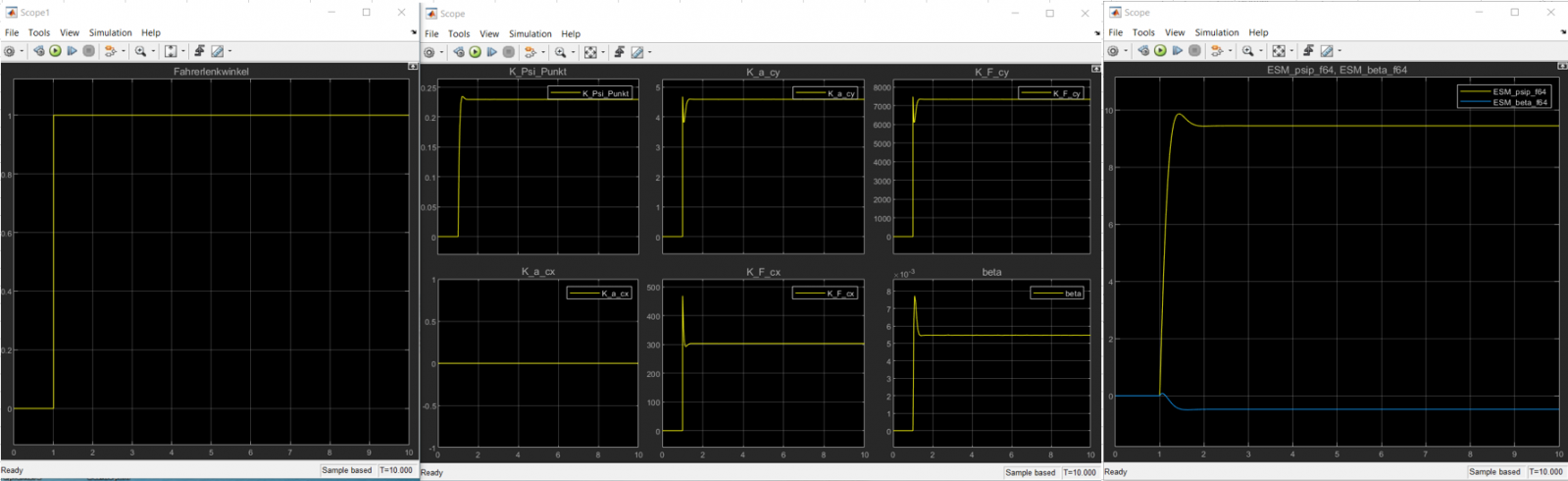Expand the measurements dropdown arrow in the K_Psi_Punkt scope
This screenshot has height=481, width=1568.
point(650,53)
